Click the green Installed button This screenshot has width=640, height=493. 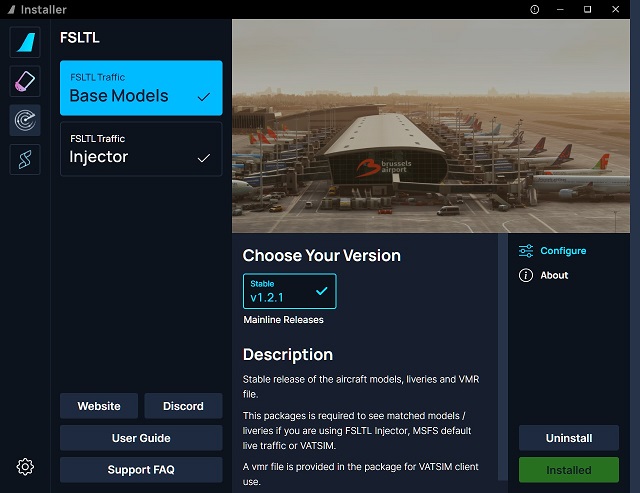pos(569,470)
